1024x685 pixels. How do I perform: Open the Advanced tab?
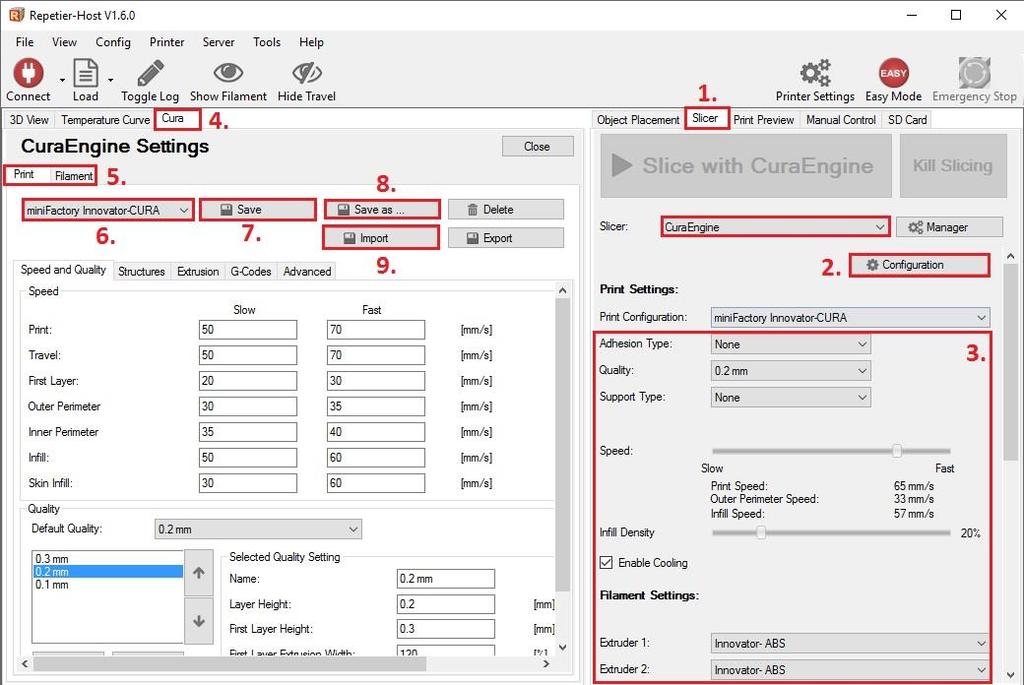(307, 271)
